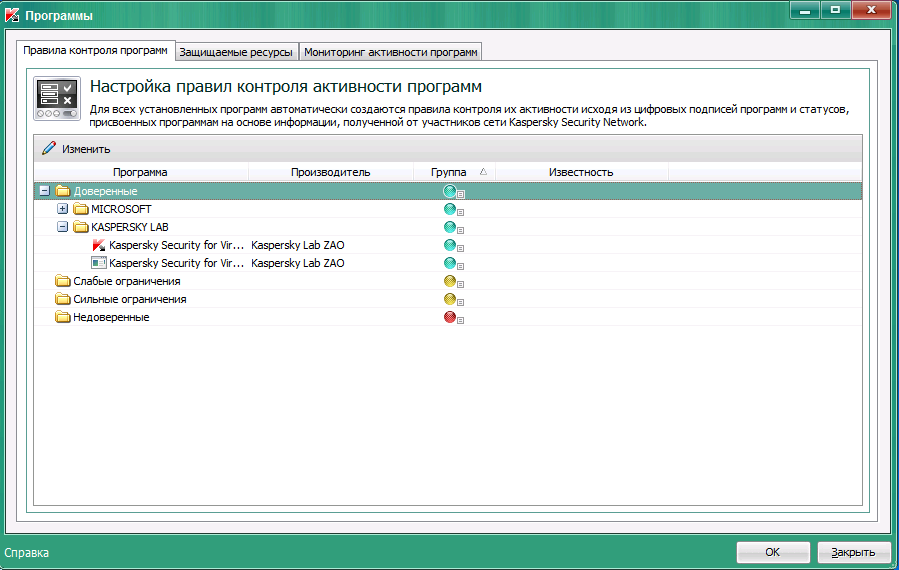Click the green group icon in MICROSOFT row
Screen dimensions: 899x570
click(x=450, y=209)
